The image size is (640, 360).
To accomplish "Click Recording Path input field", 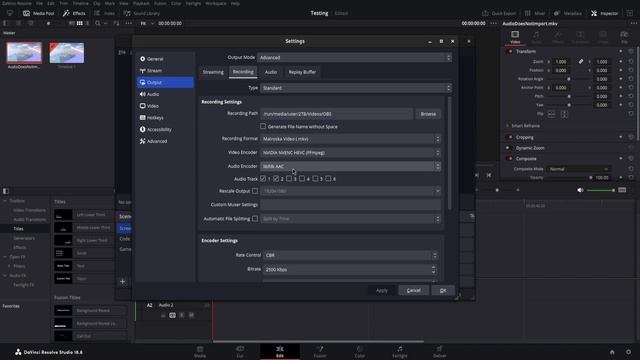I will [x=337, y=114].
